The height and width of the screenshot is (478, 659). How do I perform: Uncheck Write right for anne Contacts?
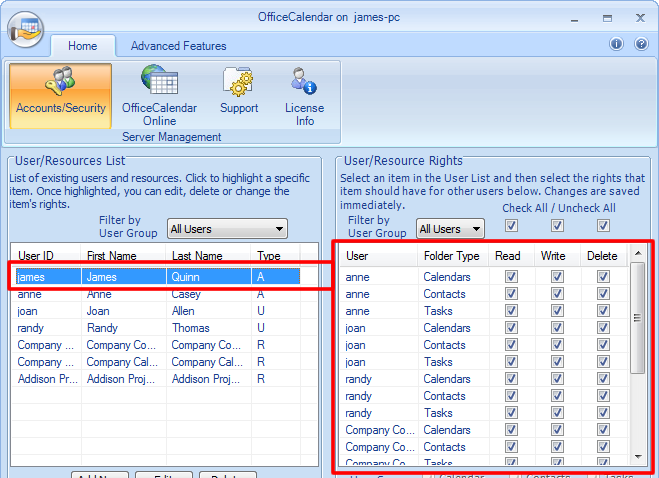(x=557, y=294)
